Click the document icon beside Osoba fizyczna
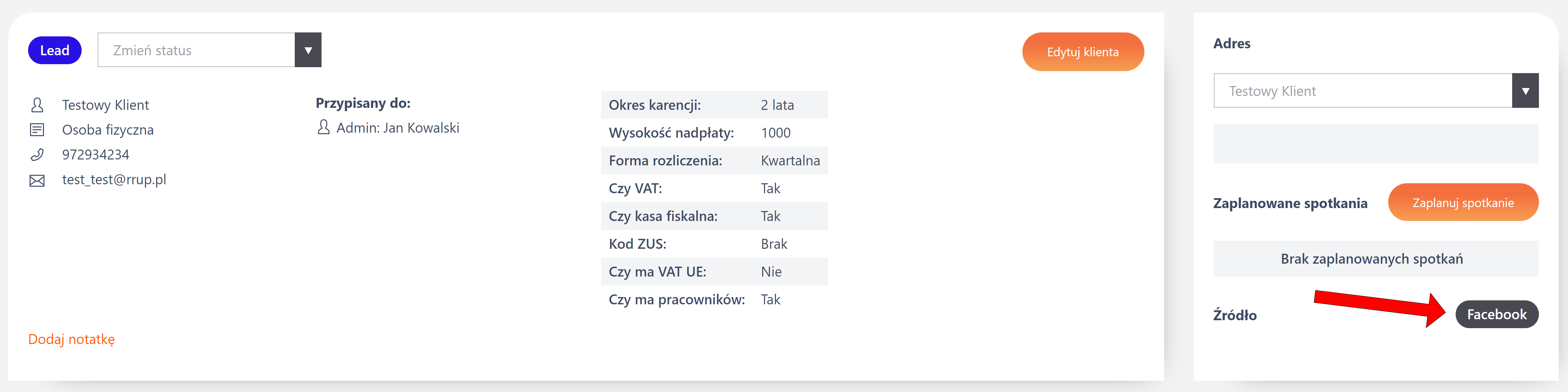 (x=37, y=130)
